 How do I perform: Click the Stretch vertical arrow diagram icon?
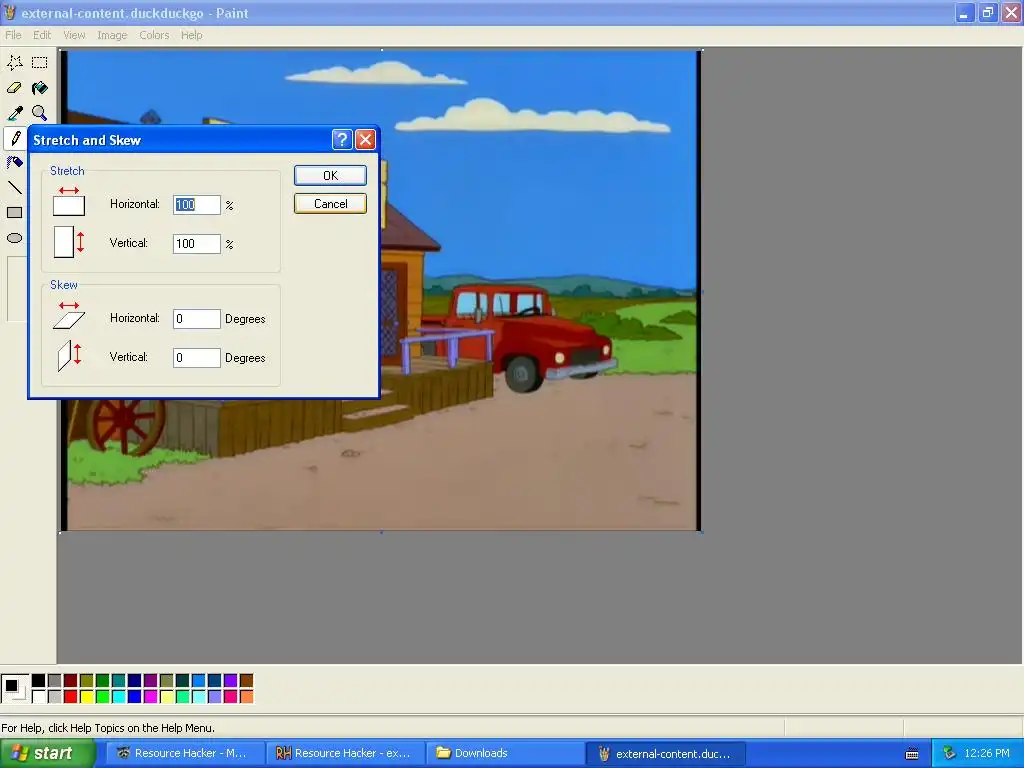pos(69,242)
